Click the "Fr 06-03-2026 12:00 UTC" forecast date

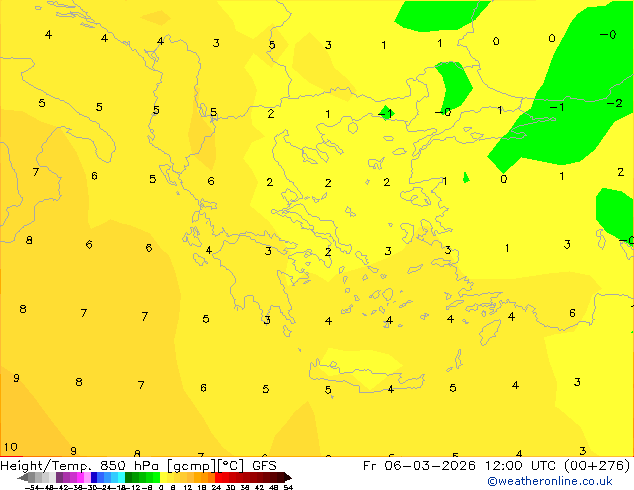click(x=461, y=466)
